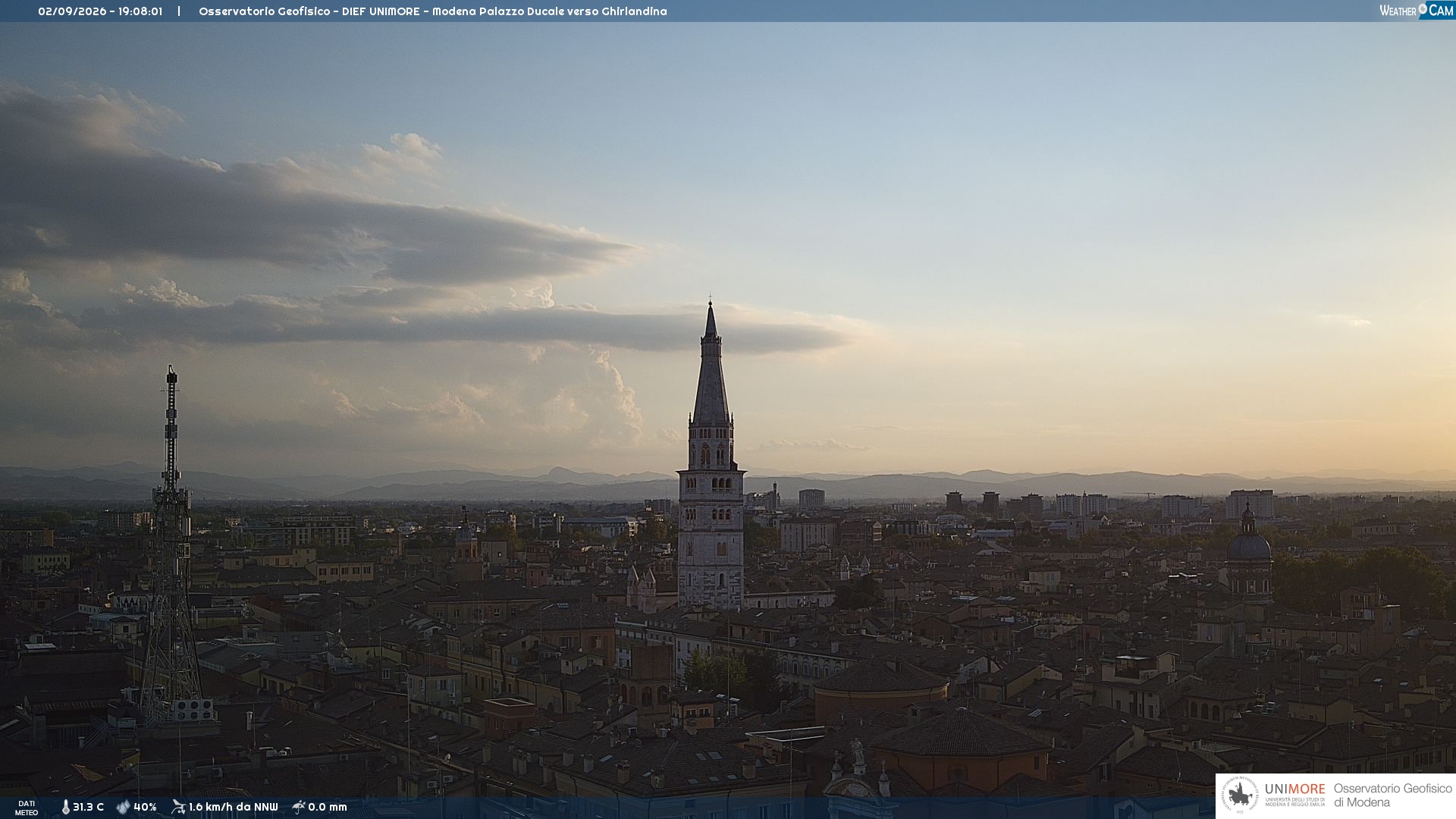Click the thermometer temperature icon
Image resolution: width=1456 pixels, height=819 pixels.
click(66, 807)
